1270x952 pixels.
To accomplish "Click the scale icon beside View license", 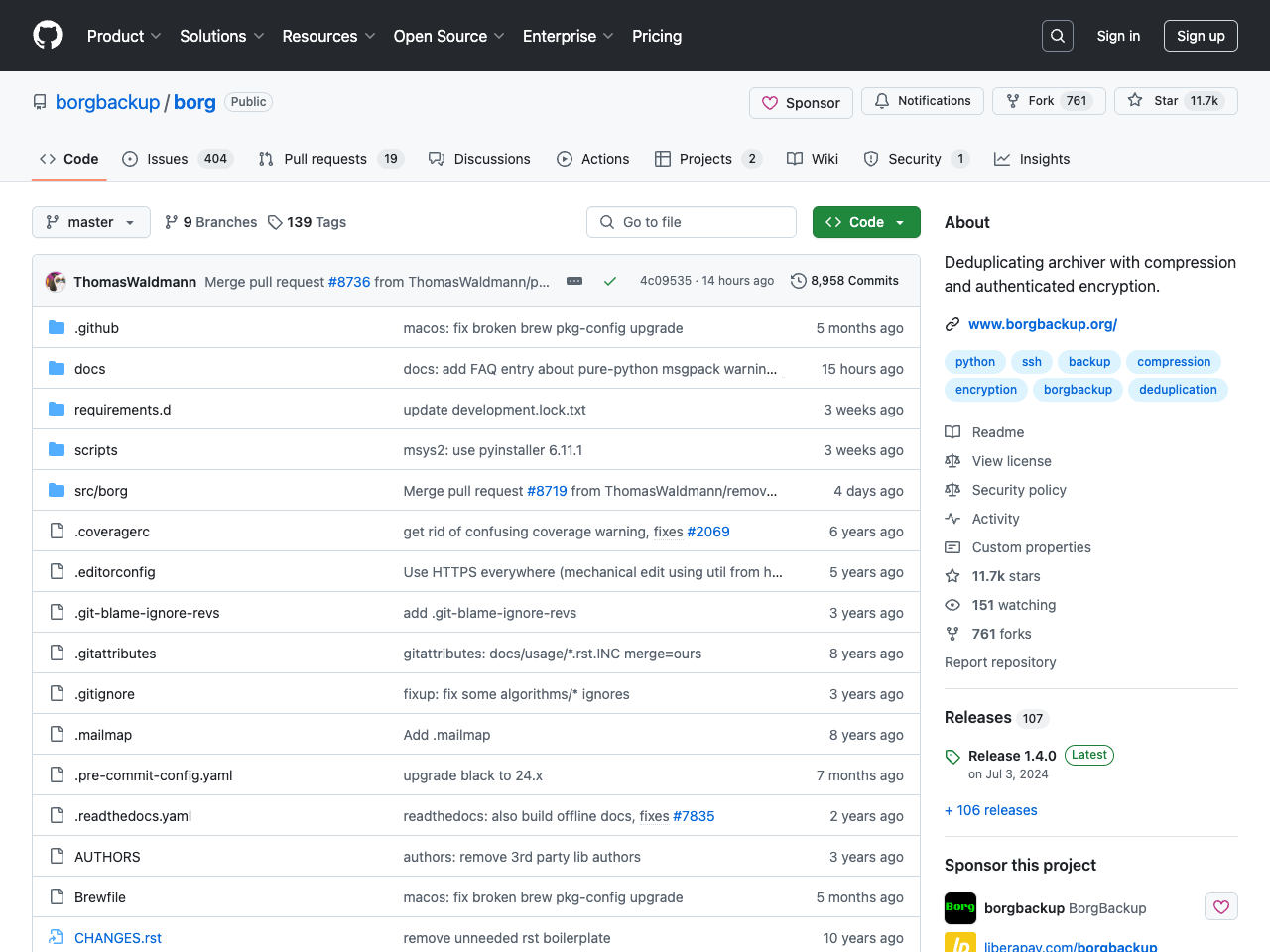I will pos(952,461).
